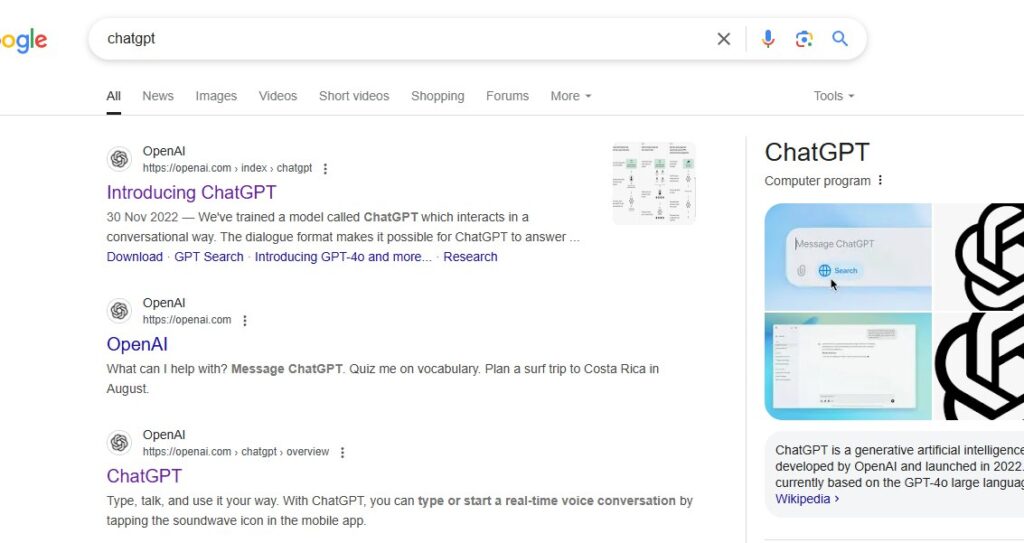The height and width of the screenshot is (543, 1024).
Task: Start voice search with the microphone icon
Action: (768, 39)
